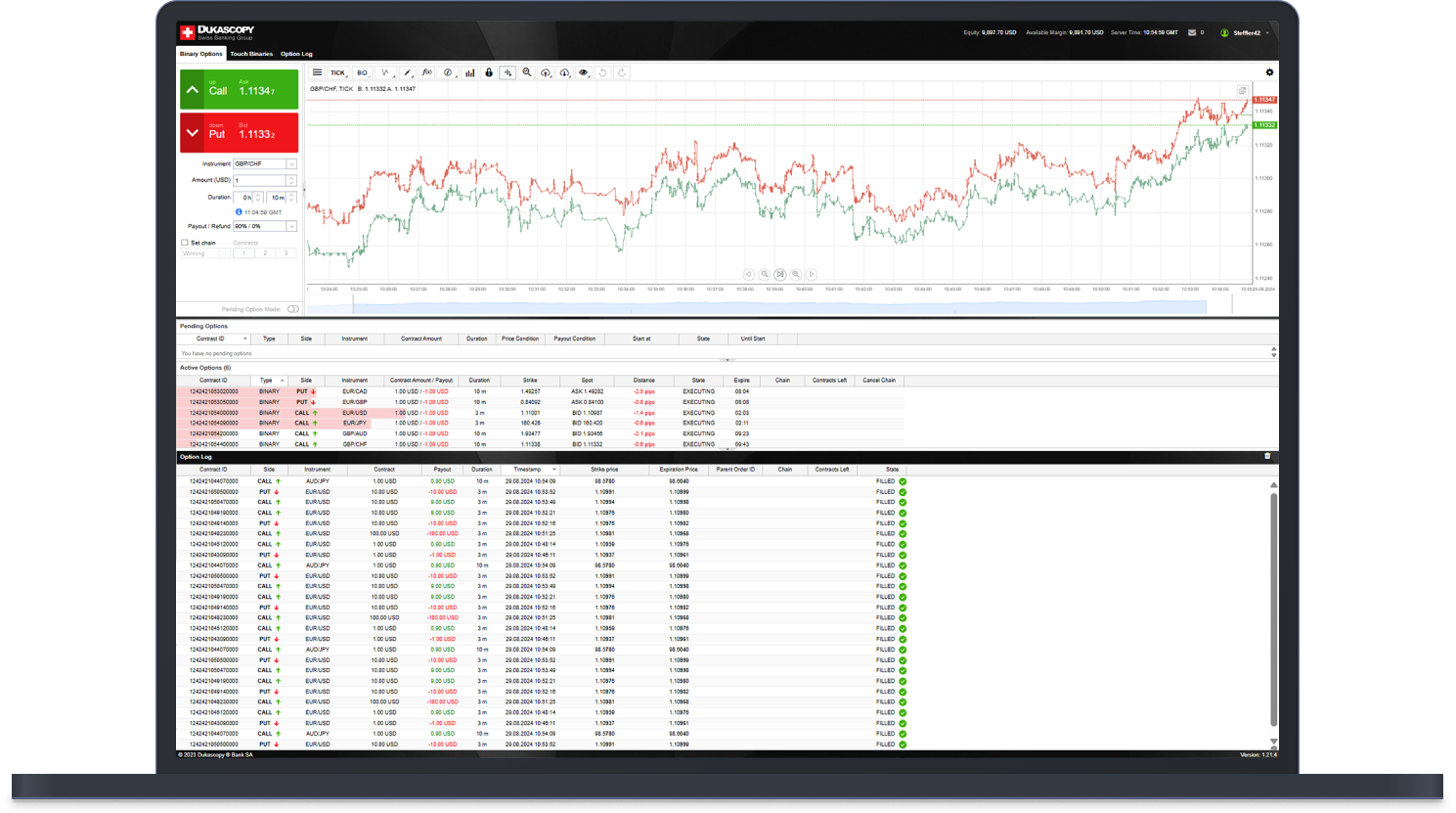
Task: Click the green Call button
Action: click(x=239, y=89)
